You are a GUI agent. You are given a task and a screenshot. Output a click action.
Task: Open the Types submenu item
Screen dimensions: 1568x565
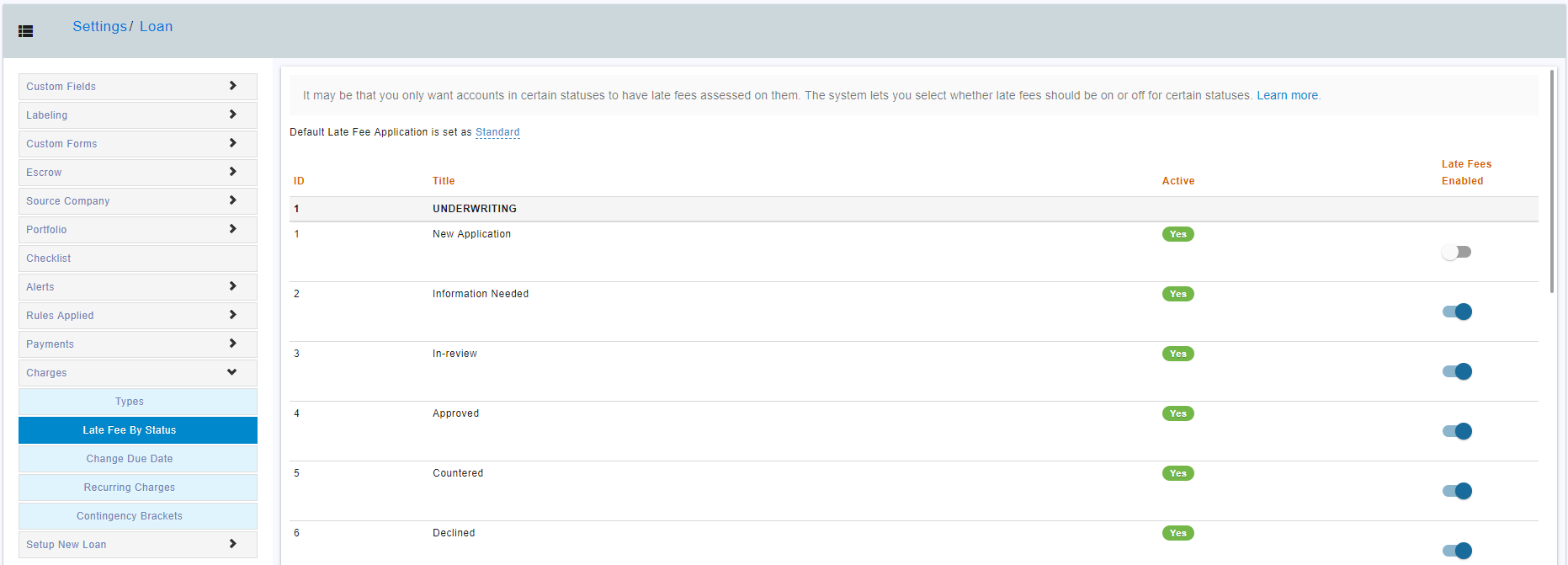click(x=138, y=402)
